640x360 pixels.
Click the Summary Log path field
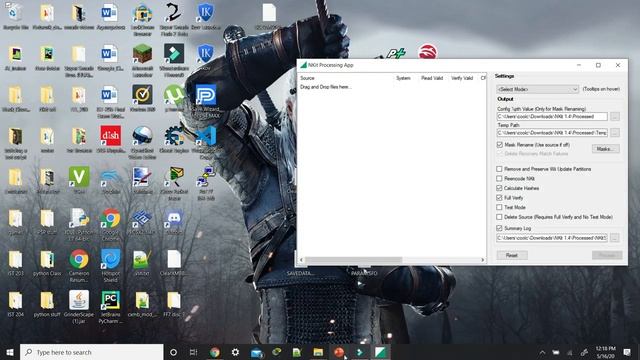[x=552, y=238]
